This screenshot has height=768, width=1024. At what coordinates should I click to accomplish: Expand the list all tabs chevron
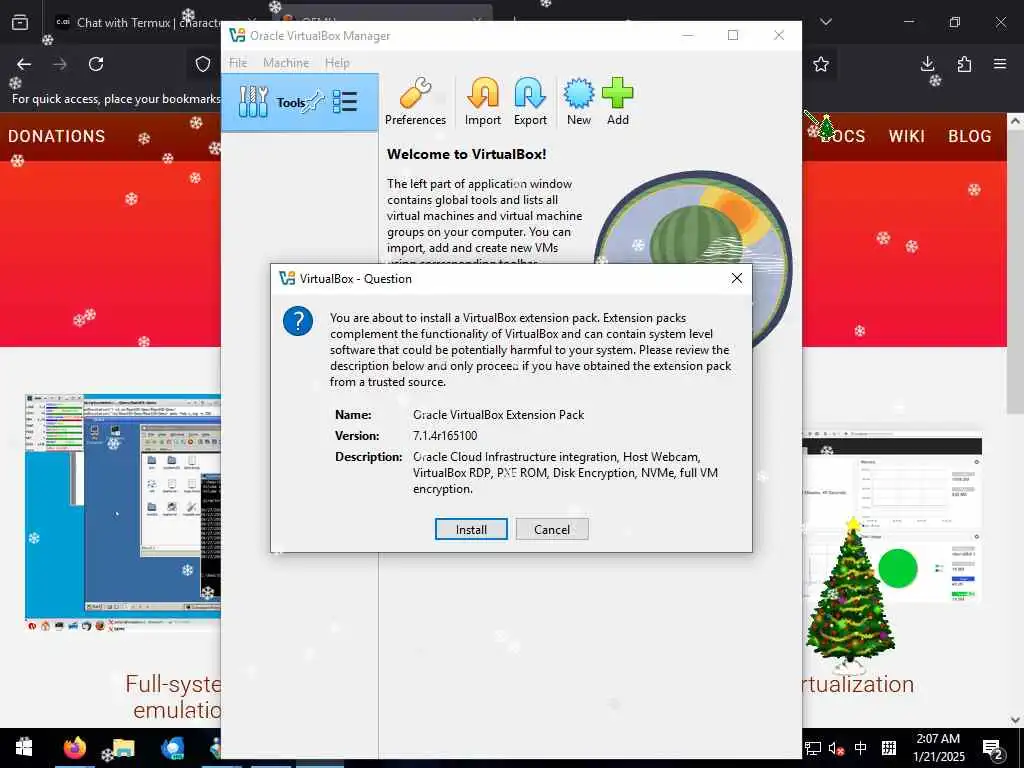[x=825, y=22]
